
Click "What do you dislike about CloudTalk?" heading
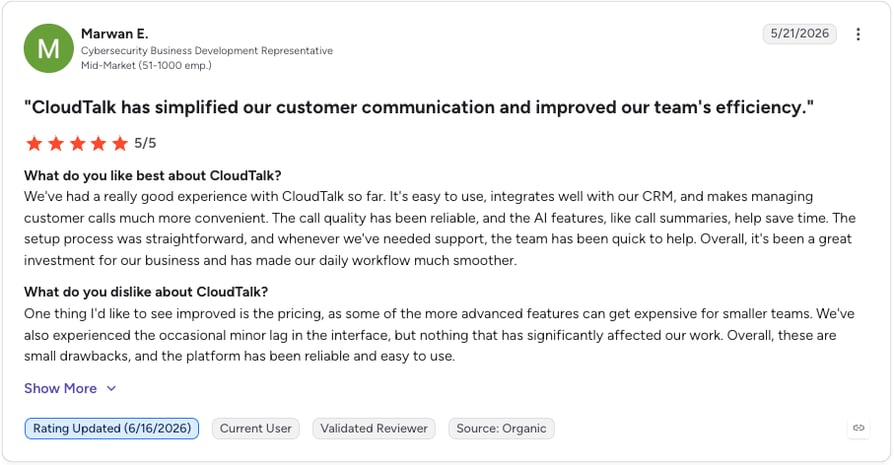(x=146, y=292)
